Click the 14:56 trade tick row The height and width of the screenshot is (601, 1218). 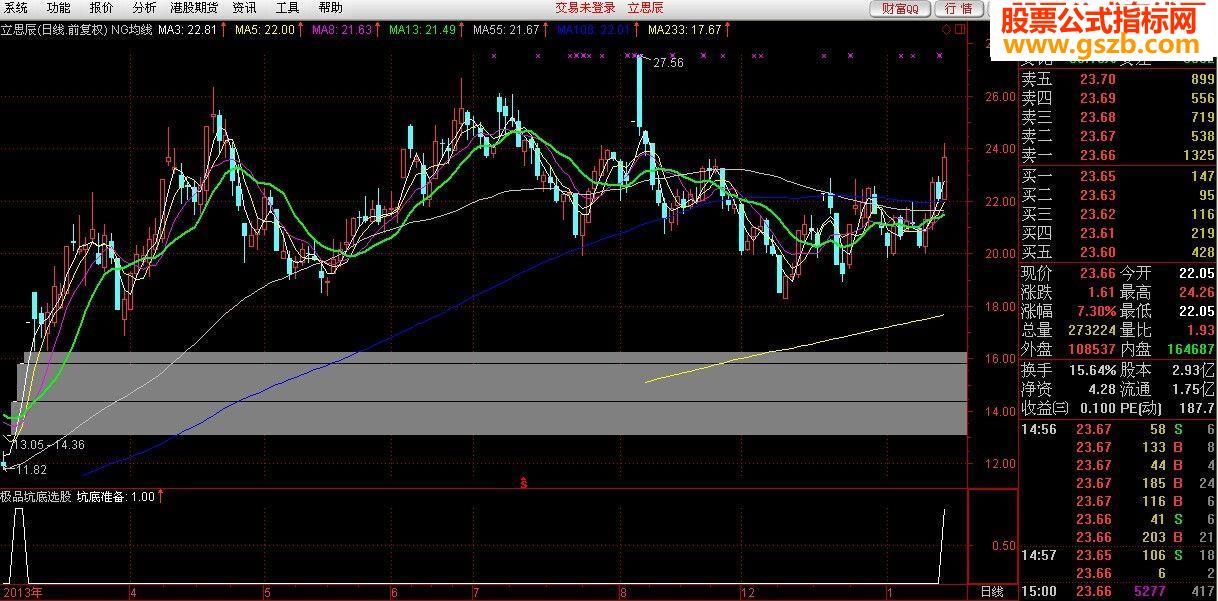click(1118, 429)
